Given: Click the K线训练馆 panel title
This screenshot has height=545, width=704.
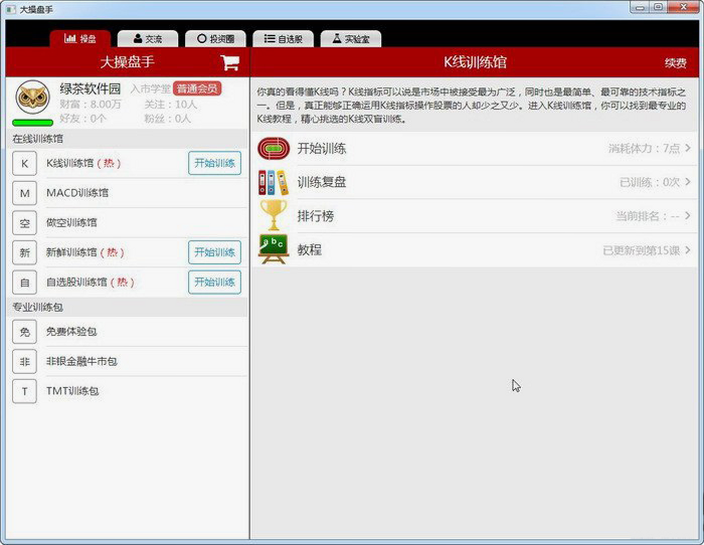Looking at the screenshot, I should click(x=475, y=62).
